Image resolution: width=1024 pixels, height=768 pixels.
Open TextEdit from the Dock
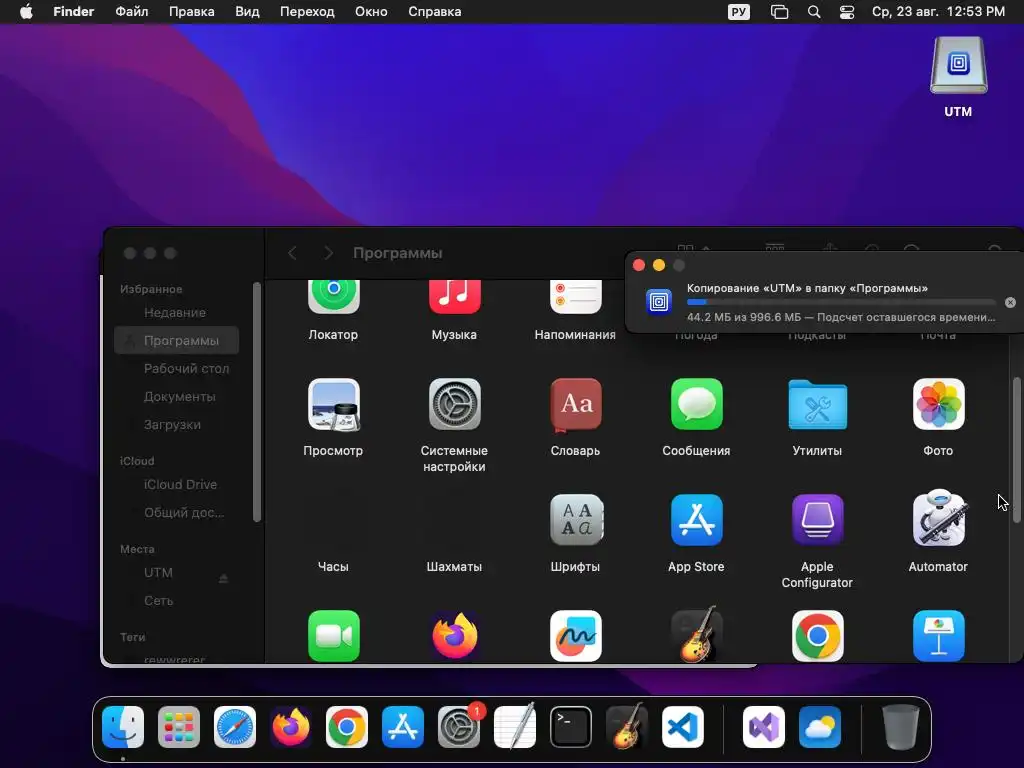pos(515,727)
